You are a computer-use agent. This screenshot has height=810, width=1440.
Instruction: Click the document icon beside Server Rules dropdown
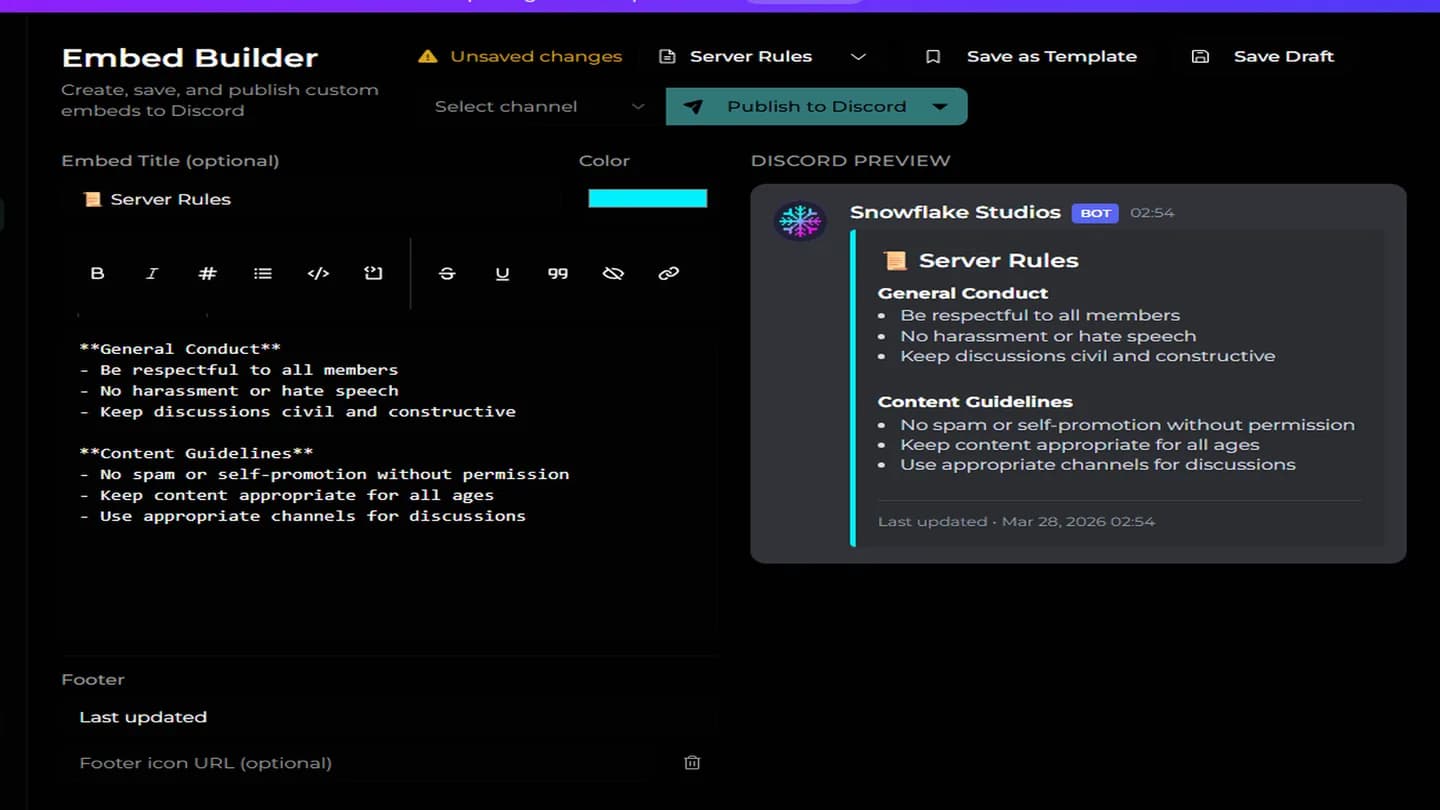pyautogui.click(x=667, y=56)
